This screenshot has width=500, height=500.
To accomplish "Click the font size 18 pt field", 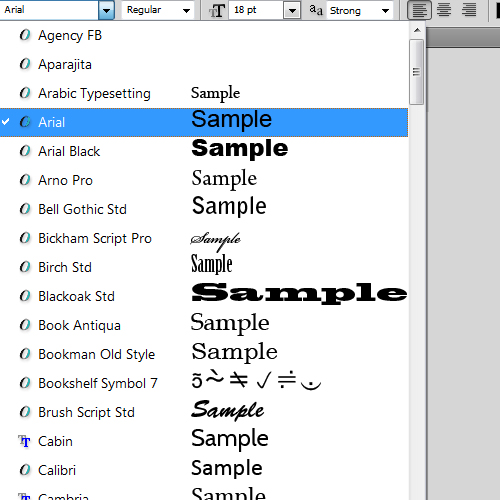I will click(256, 10).
